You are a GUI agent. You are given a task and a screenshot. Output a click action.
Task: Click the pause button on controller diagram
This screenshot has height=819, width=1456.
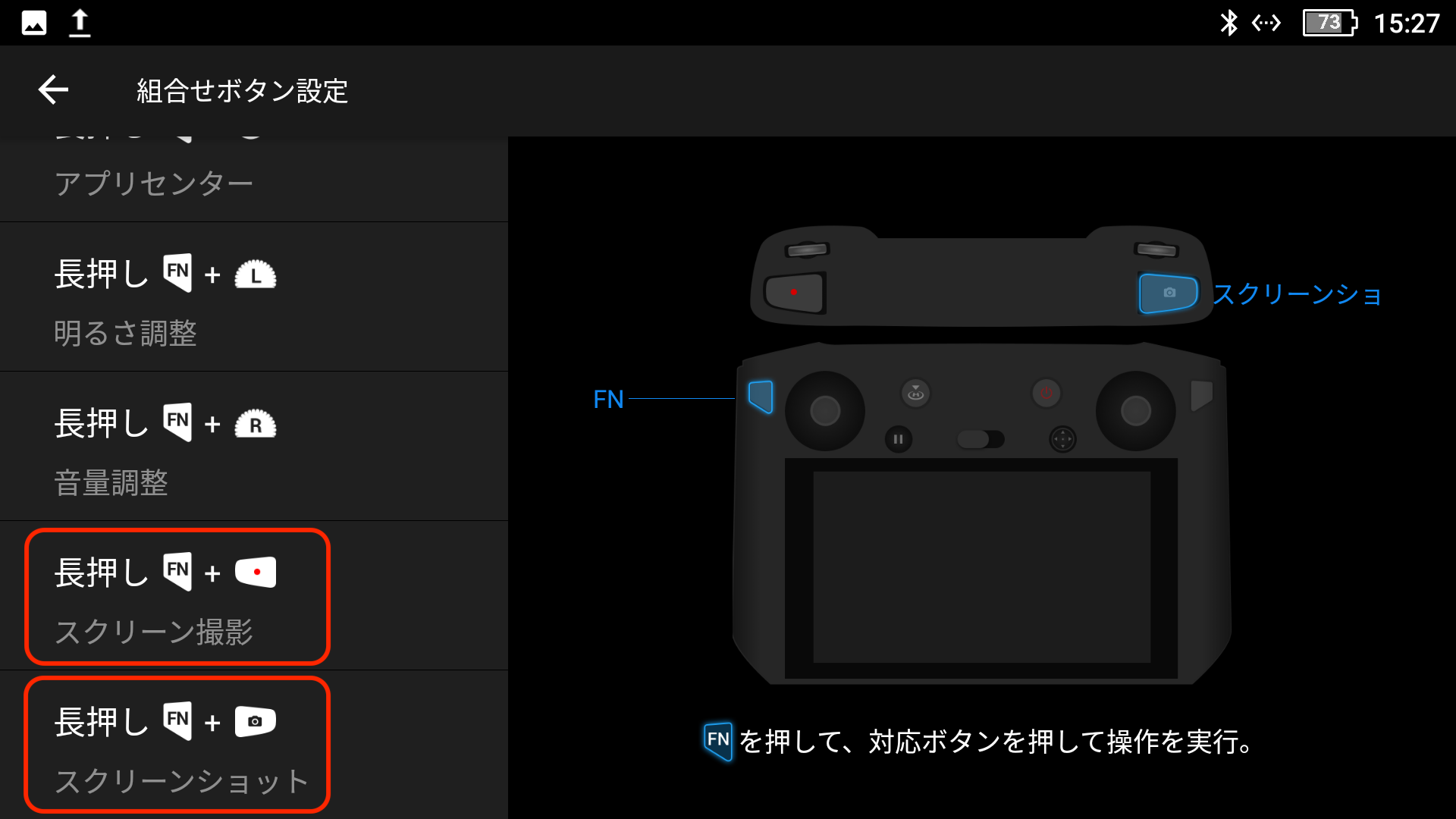tap(898, 439)
